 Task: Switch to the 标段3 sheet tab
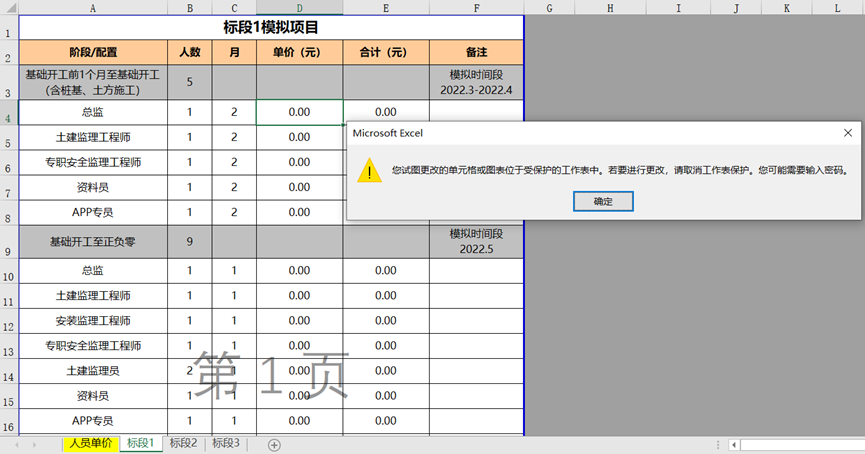[226, 444]
